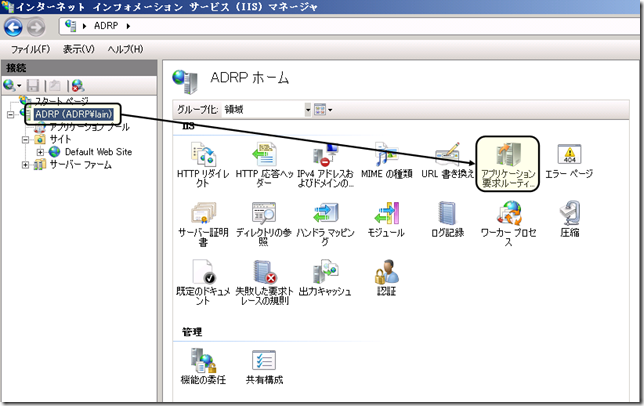Image resolution: width=644 pixels, height=406 pixels.
Task: Open アプリケーション要求ルーティング feature icon
Action: coord(508,164)
